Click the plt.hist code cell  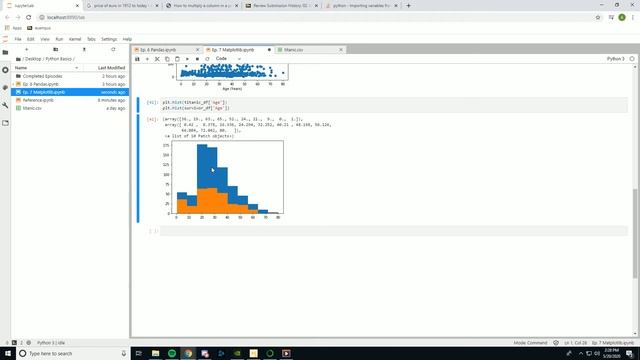[x=393, y=105]
